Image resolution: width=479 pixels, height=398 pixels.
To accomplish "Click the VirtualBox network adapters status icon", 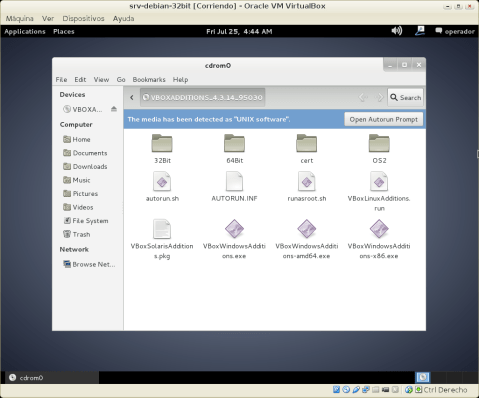I will click(x=366, y=389).
